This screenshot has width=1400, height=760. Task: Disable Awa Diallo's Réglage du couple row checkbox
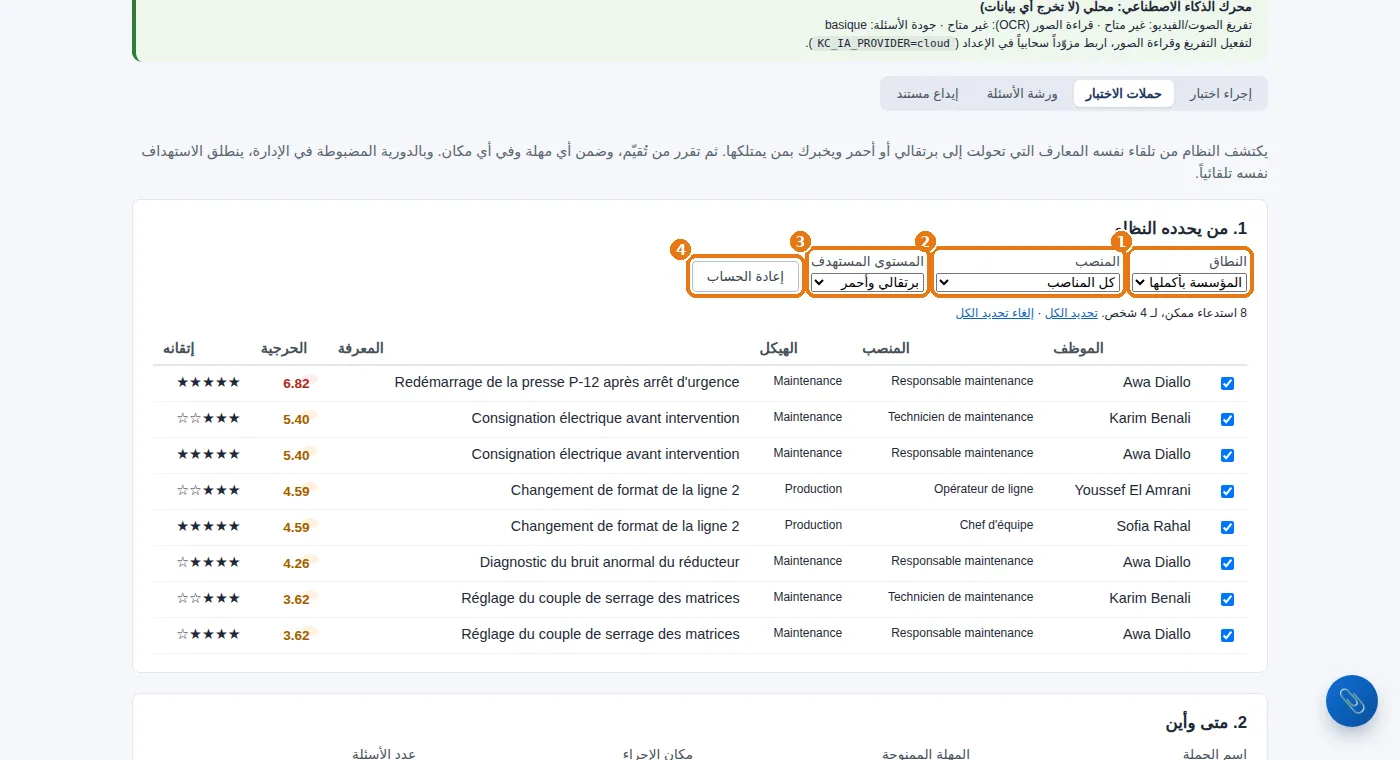point(1227,635)
